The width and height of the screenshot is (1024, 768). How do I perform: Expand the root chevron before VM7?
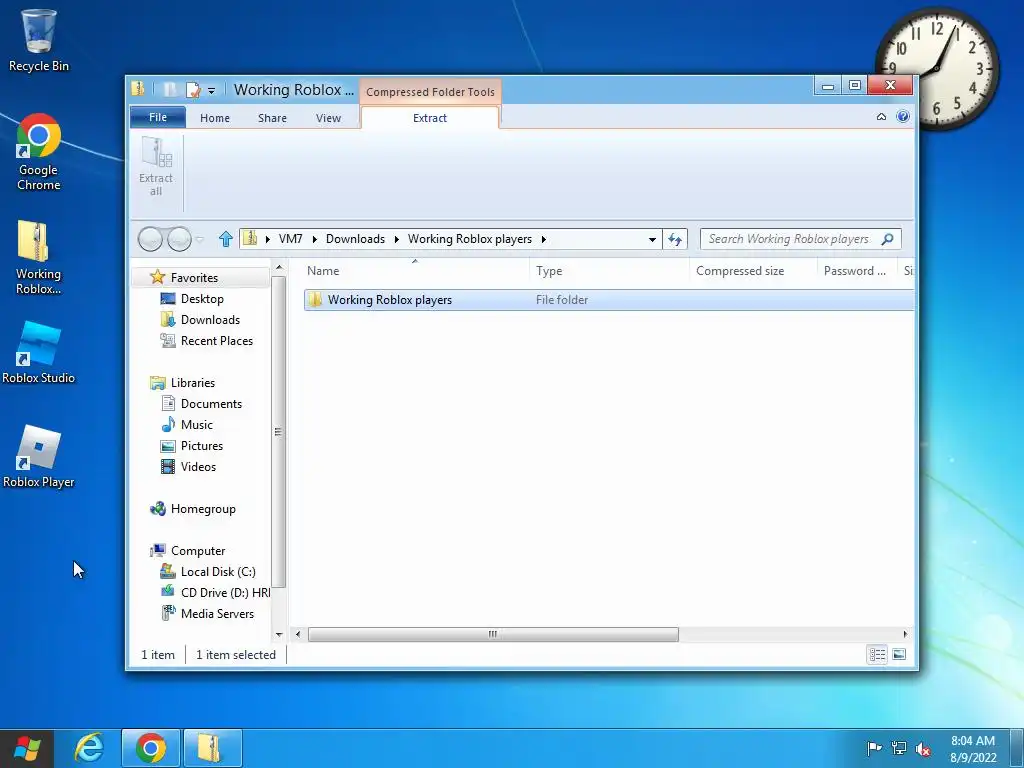pos(268,239)
